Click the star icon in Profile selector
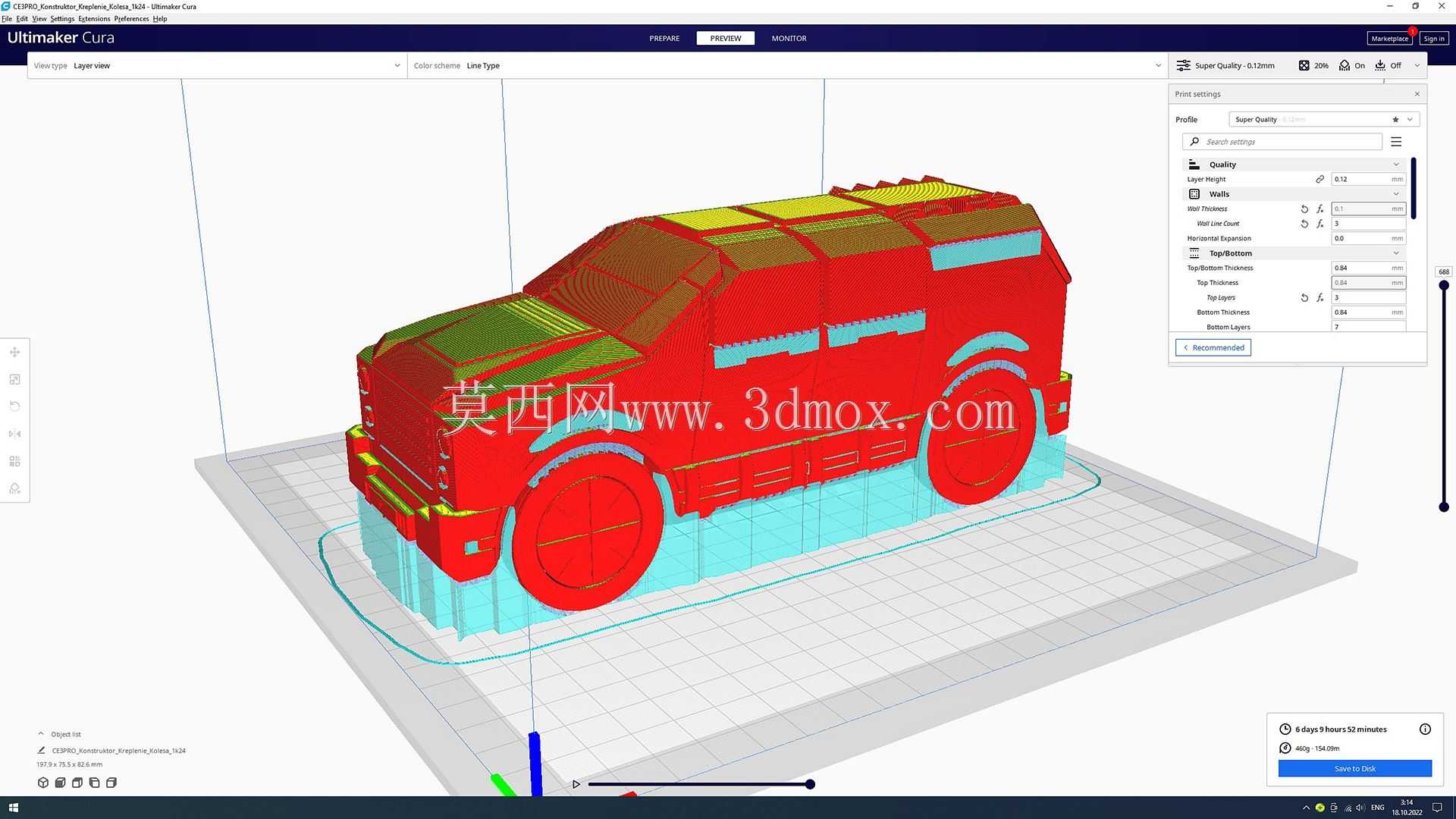The image size is (1456, 819). 1395,119
